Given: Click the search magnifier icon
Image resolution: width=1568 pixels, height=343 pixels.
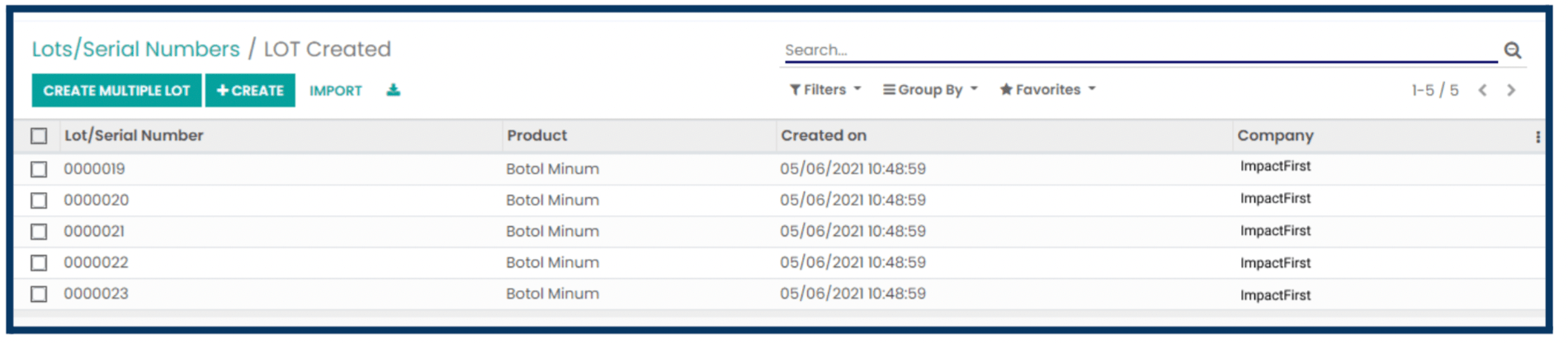Looking at the screenshot, I should 1512,50.
